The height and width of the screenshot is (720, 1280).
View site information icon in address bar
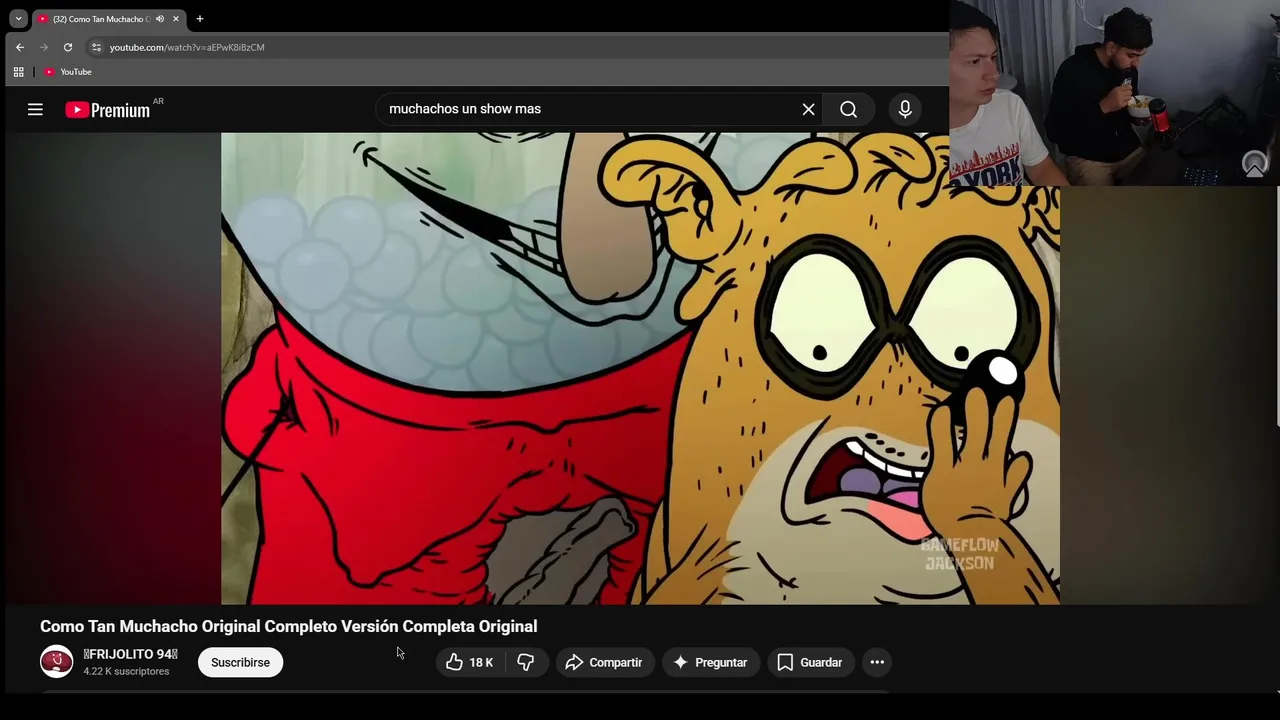click(x=96, y=47)
